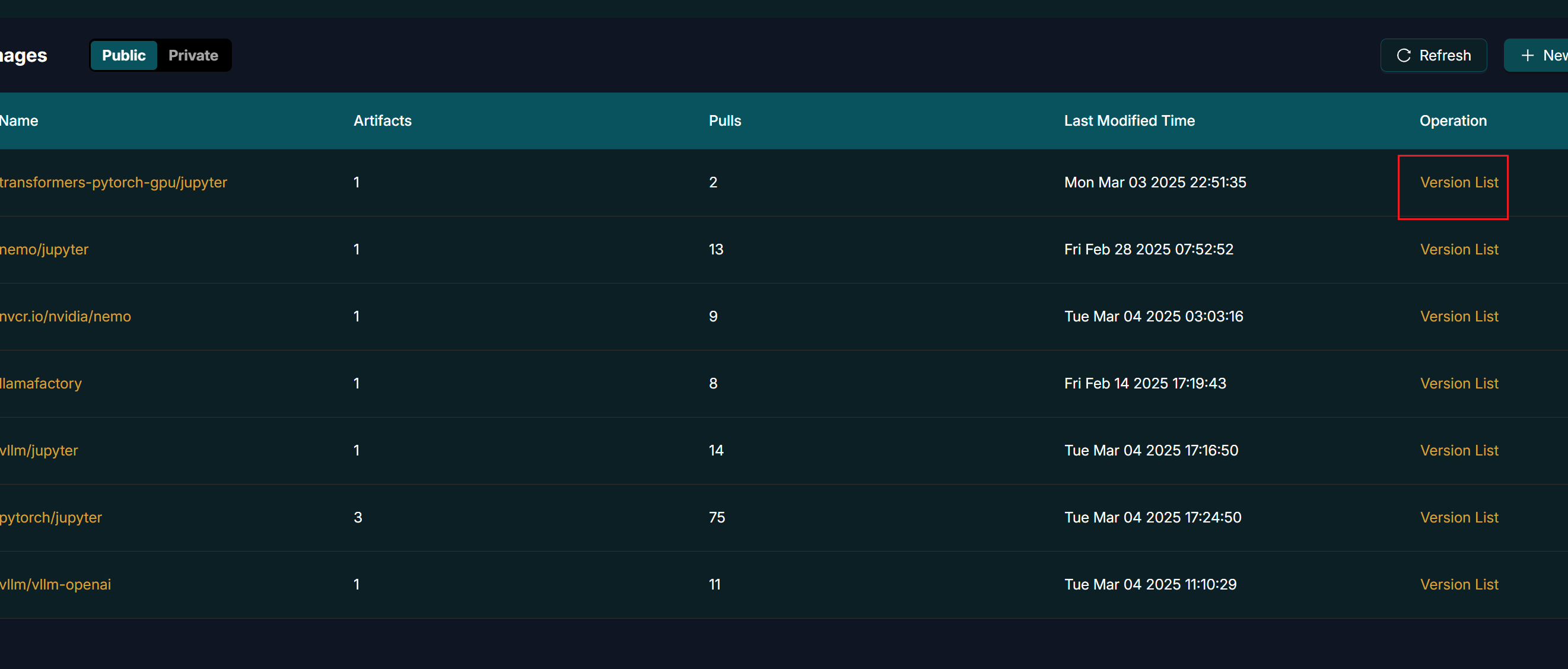The width and height of the screenshot is (1568, 669).
Task: Open llamafactory image link
Action: point(41,383)
